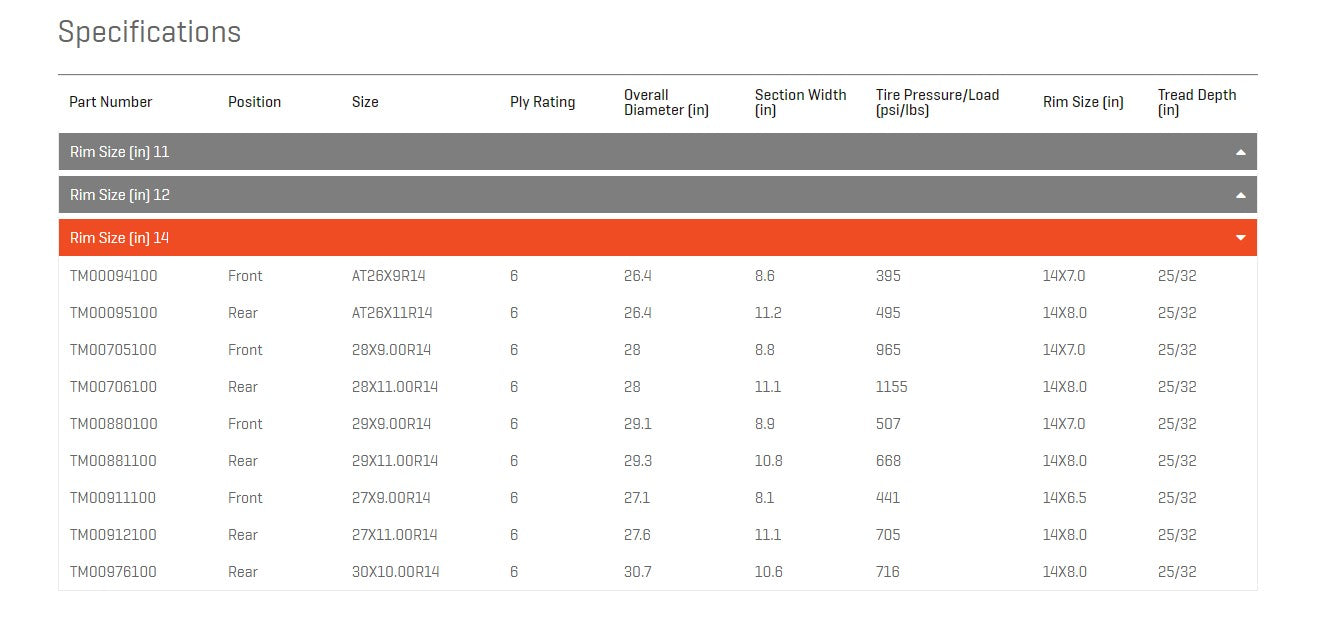
Task: Select part number TM00094100
Action: [x=113, y=276]
